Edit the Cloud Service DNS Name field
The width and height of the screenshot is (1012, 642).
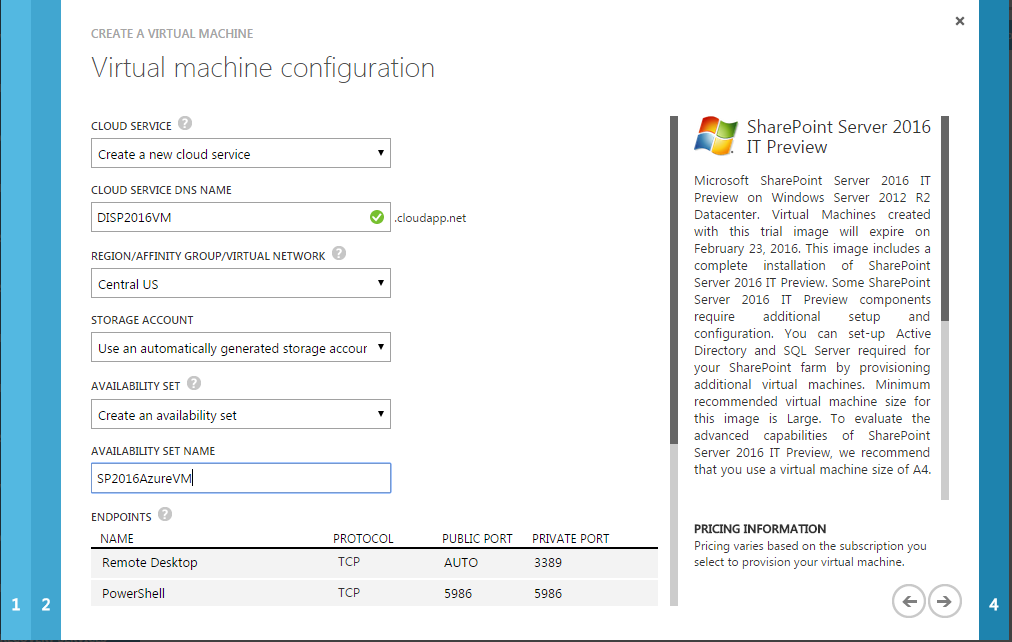pyautogui.click(x=241, y=217)
